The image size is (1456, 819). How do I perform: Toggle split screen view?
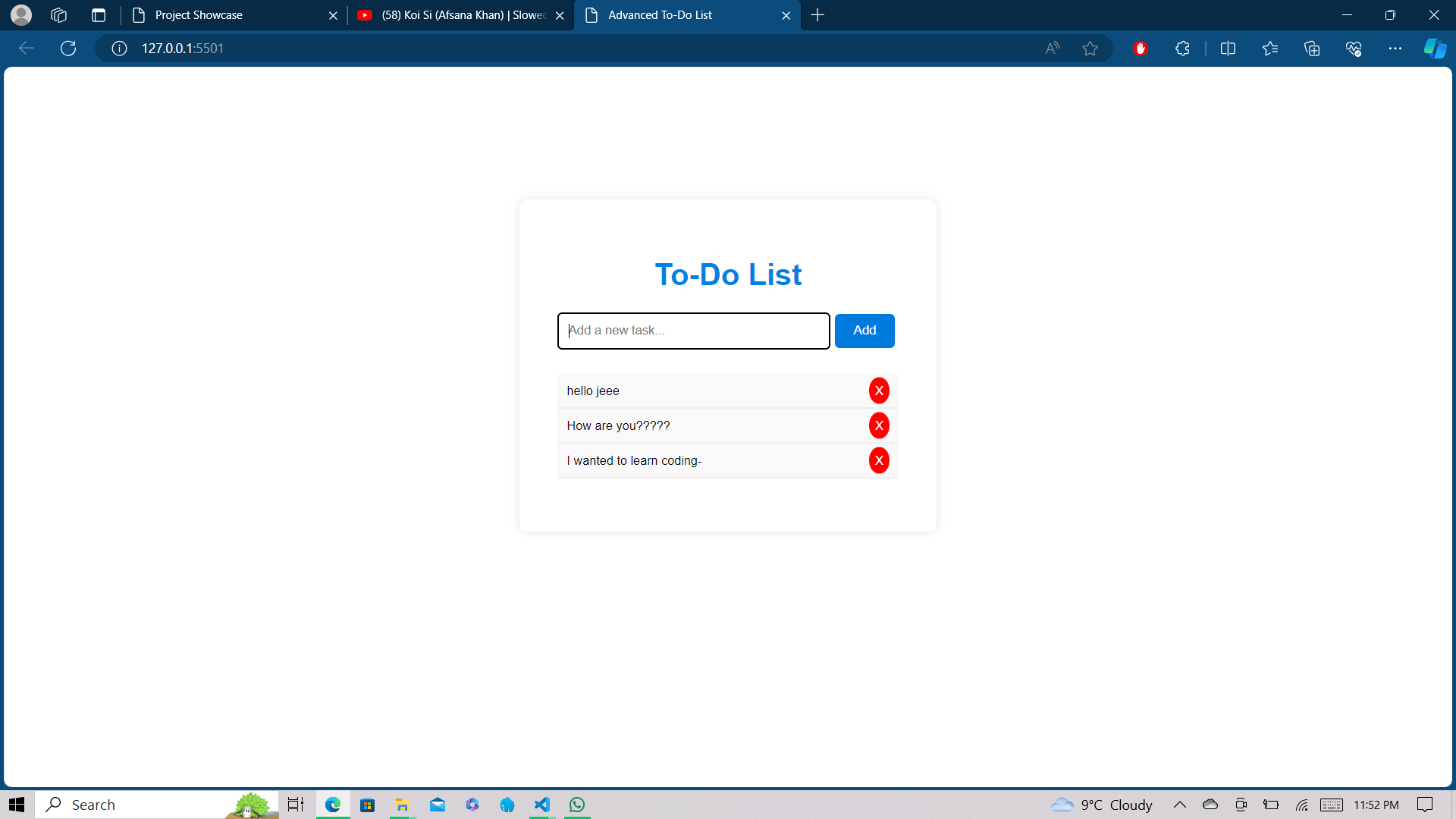point(1228,49)
